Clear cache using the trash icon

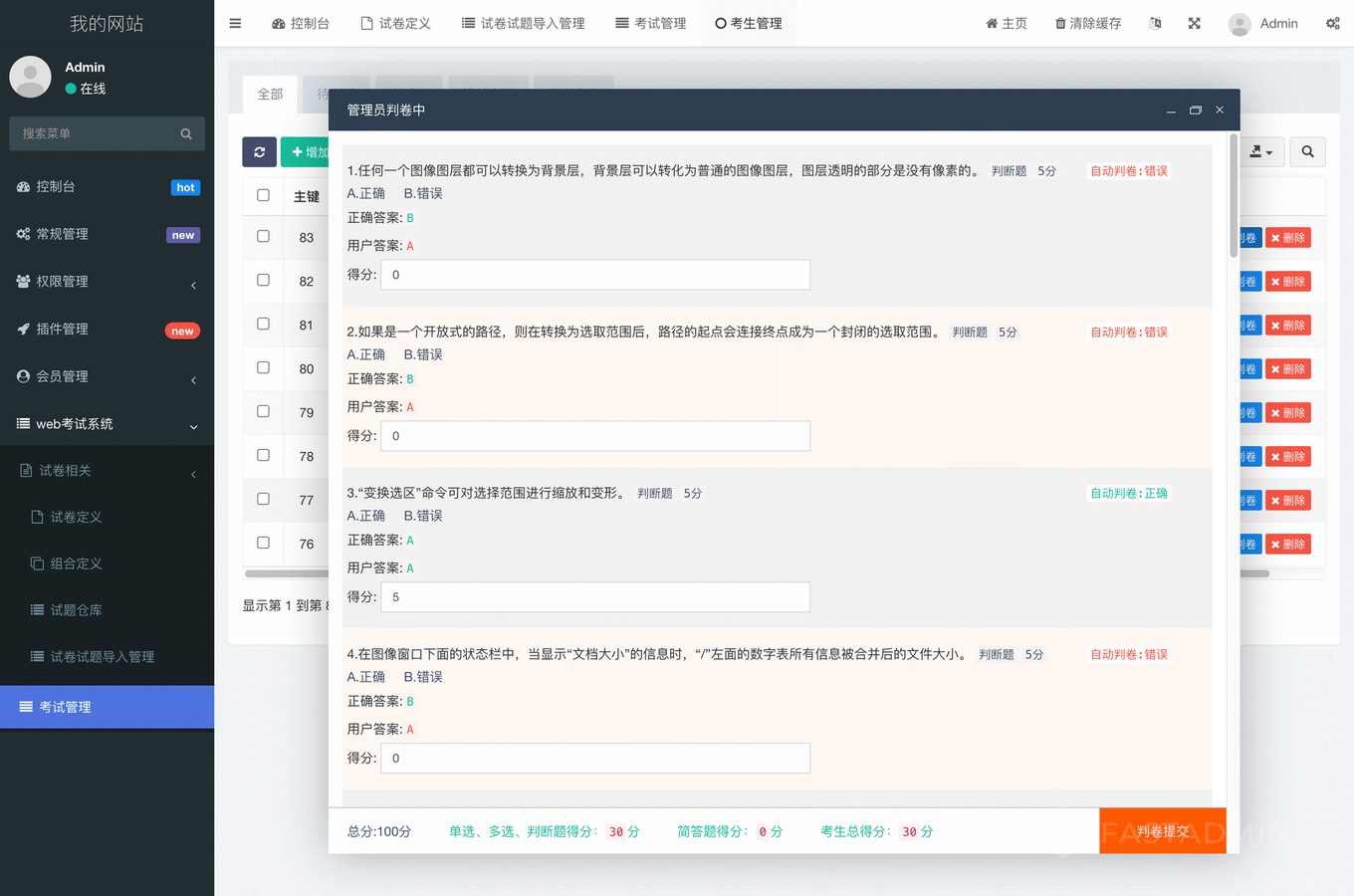[1088, 23]
